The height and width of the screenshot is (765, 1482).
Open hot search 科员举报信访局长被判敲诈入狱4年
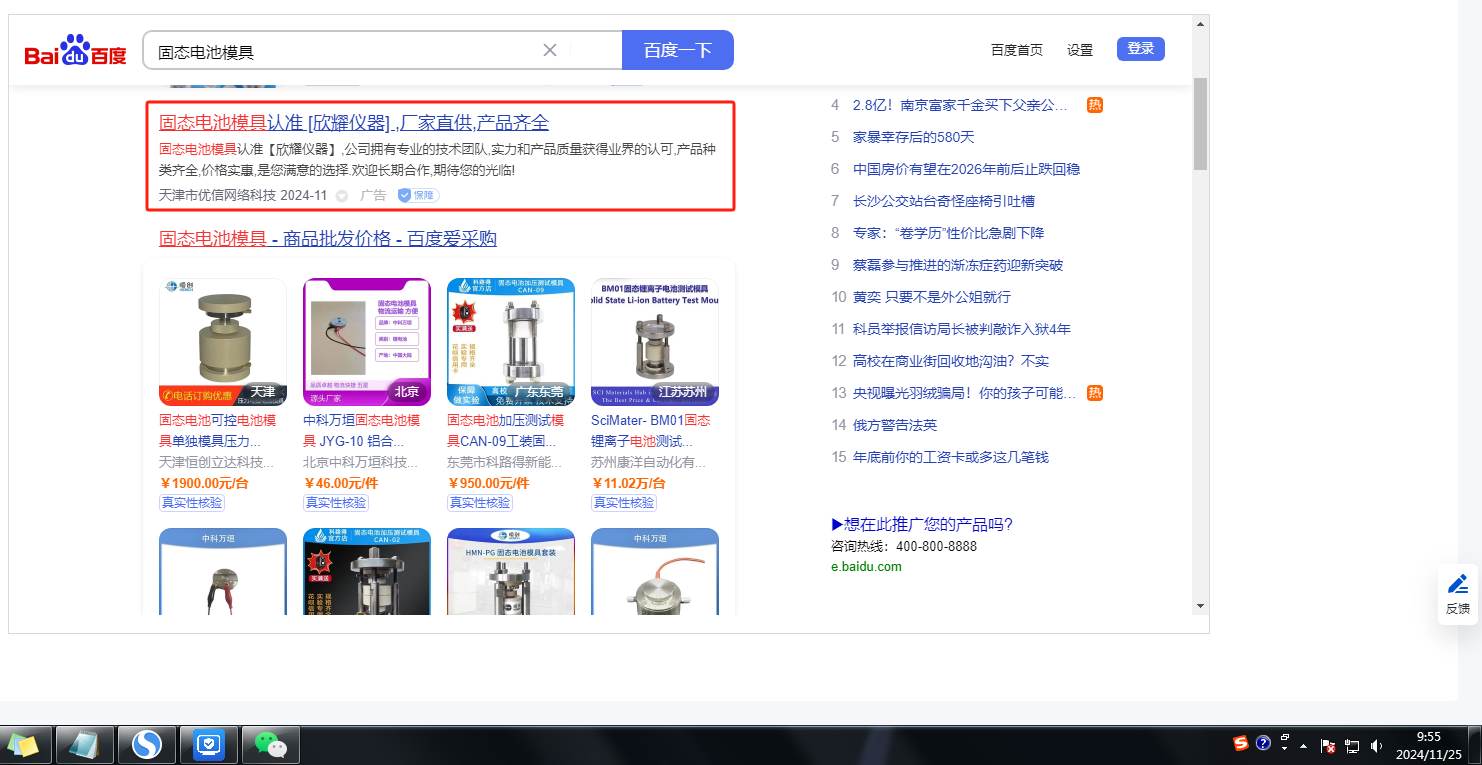coord(962,329)
